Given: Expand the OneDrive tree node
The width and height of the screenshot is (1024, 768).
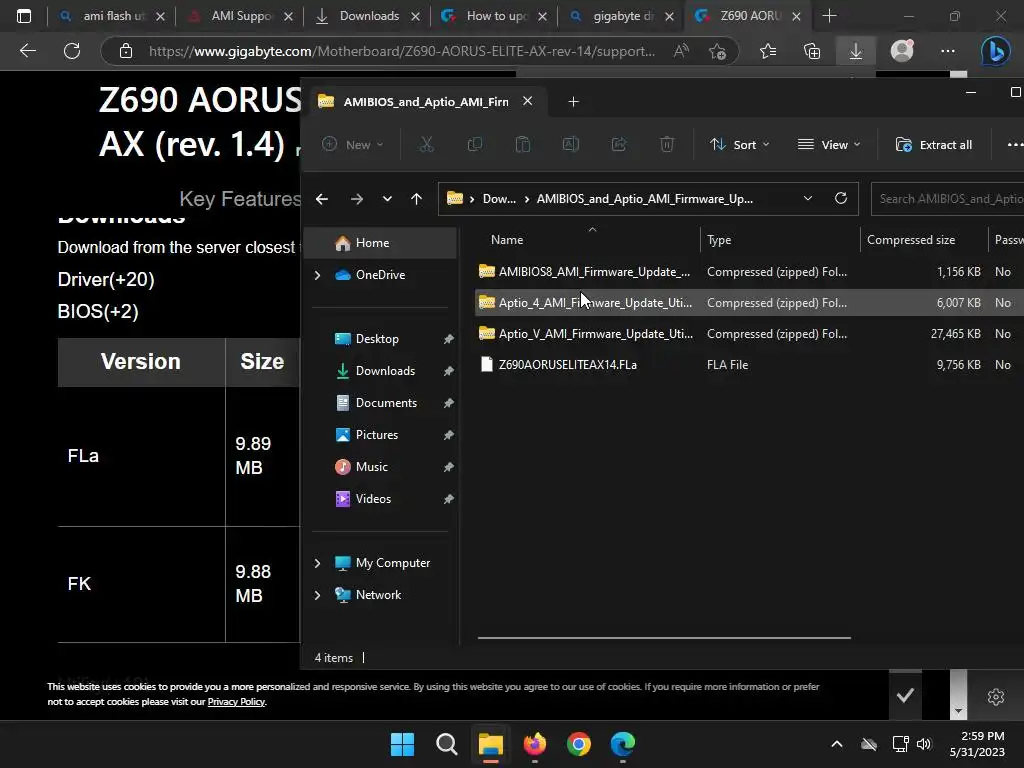Looking at the screenshot, I should point(317,275).
